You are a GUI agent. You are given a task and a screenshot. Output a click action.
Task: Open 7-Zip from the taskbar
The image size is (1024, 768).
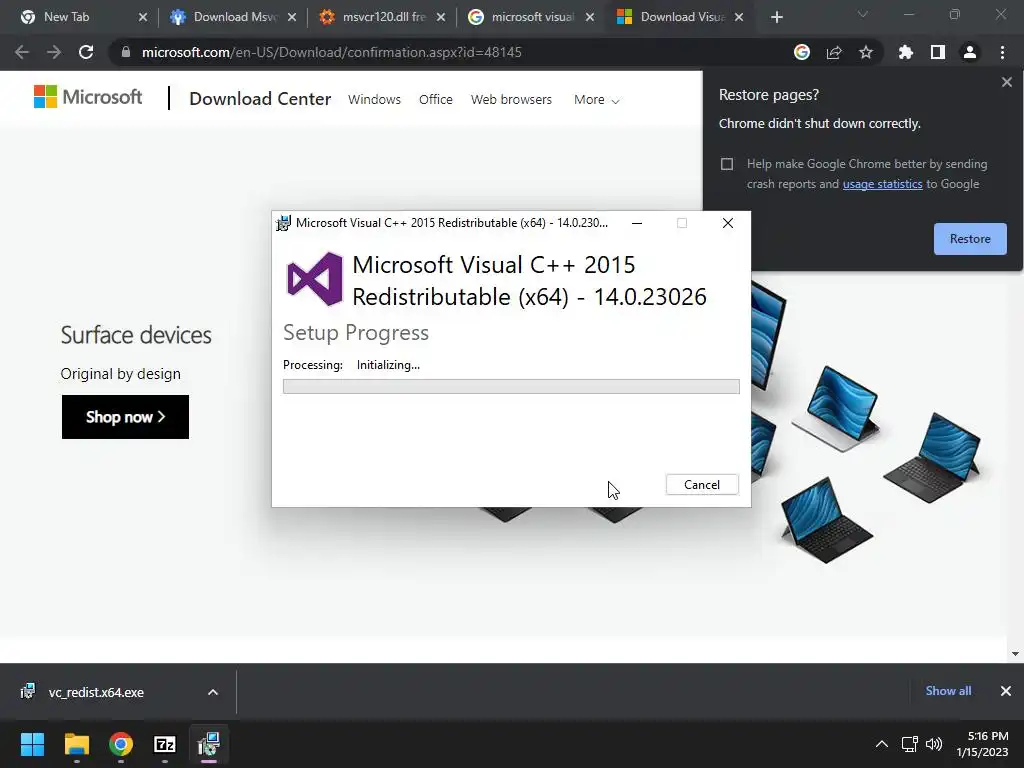coord(165,744)
